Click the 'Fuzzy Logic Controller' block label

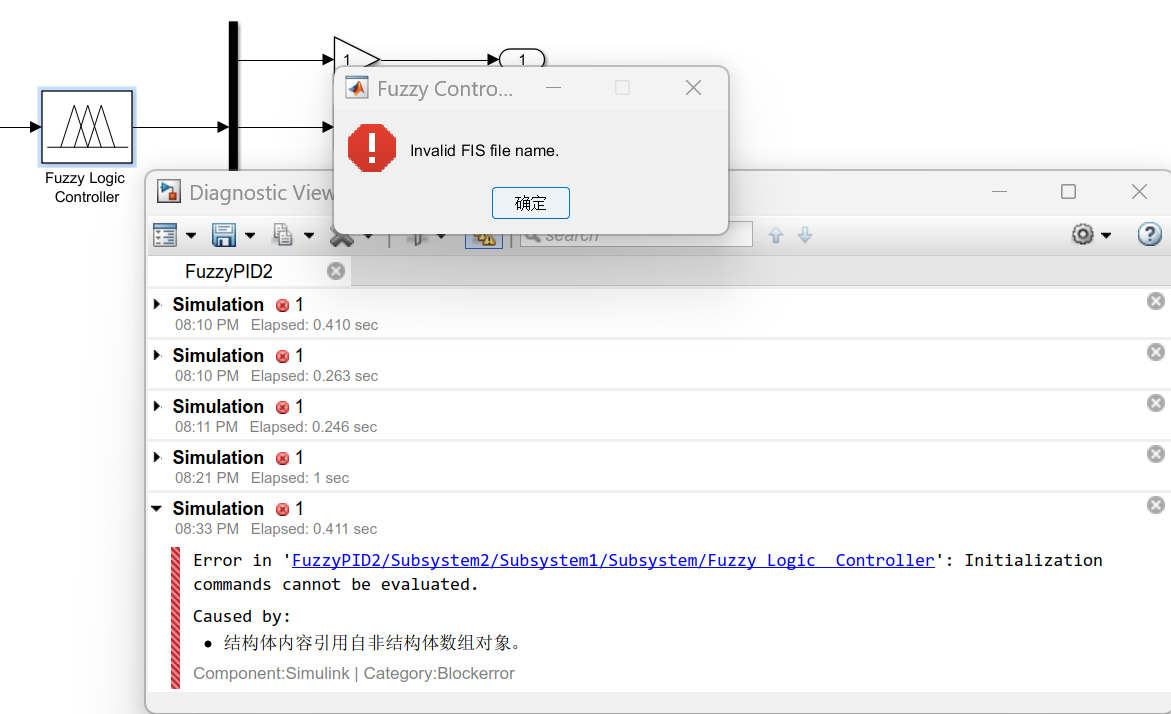[x=86, y=187]
